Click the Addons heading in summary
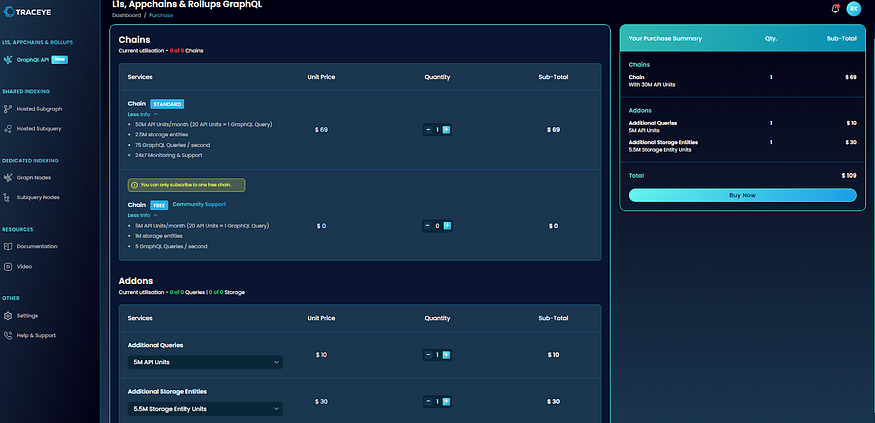The height and width of the screenshot is (423, 875). point(640,110)
